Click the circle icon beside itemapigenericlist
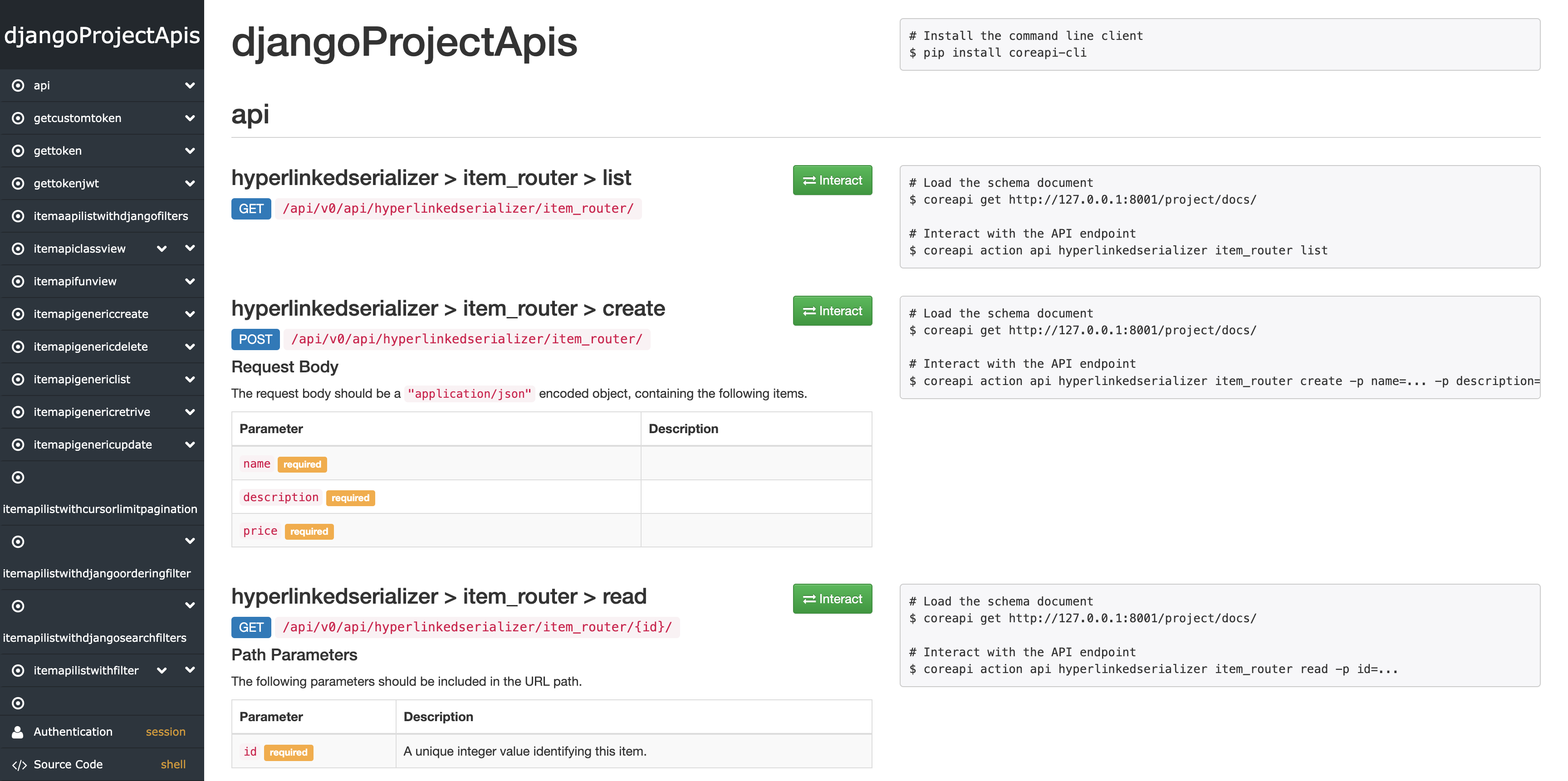 click(x=18, y=379)
